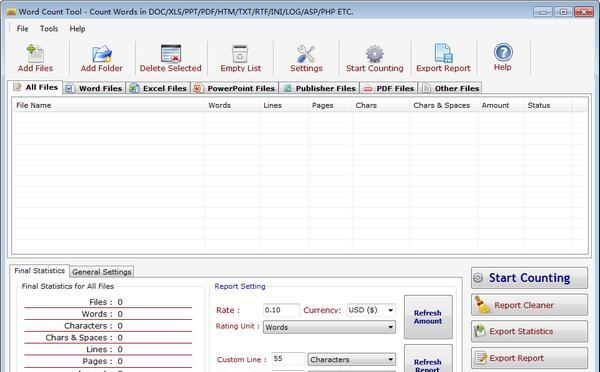The image size is (600, 372).
Task: Click the Help question mark icon
Action: point(503,52)
